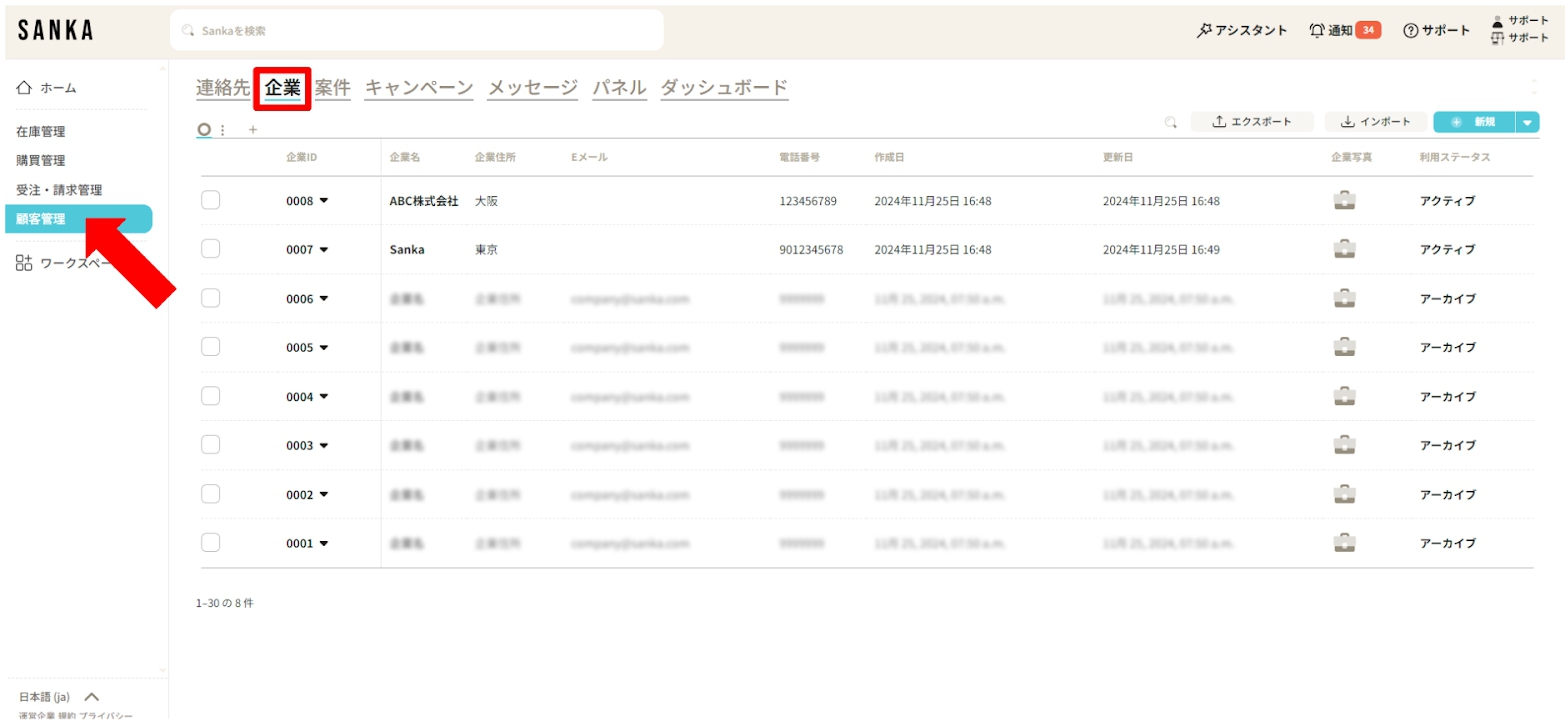
Task: Click the 大阪 address cell
Action: [x=486, y=201]
